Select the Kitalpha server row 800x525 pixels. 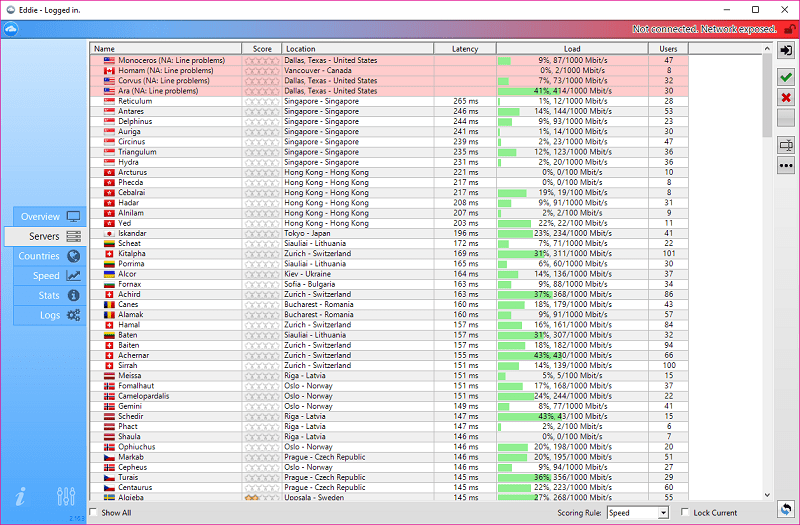coord(389,254)
